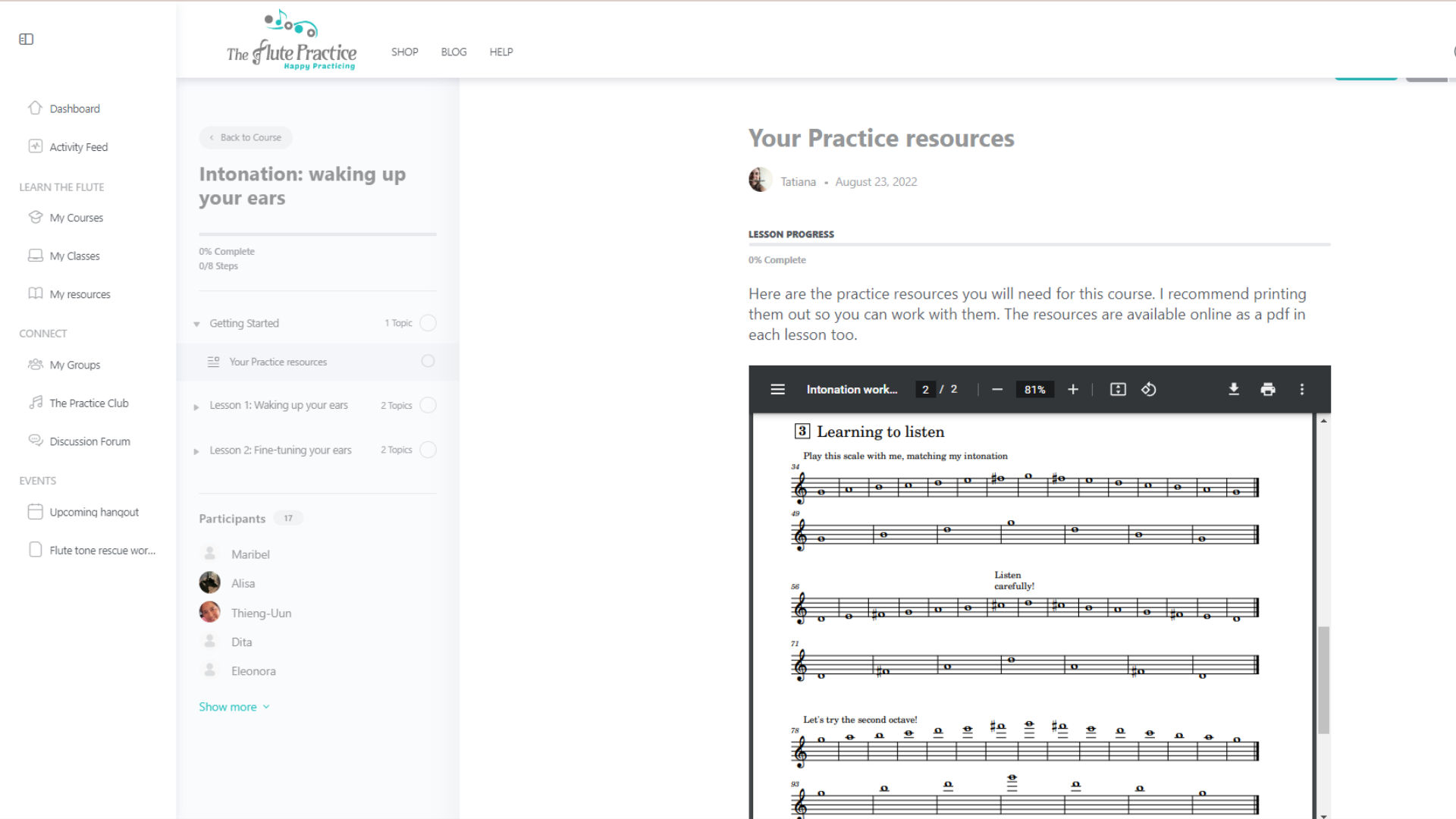This screenshot has height=819, width=1456.
Task: Toggle Lesson 1 completion circle
Action: tap(428, 406)
